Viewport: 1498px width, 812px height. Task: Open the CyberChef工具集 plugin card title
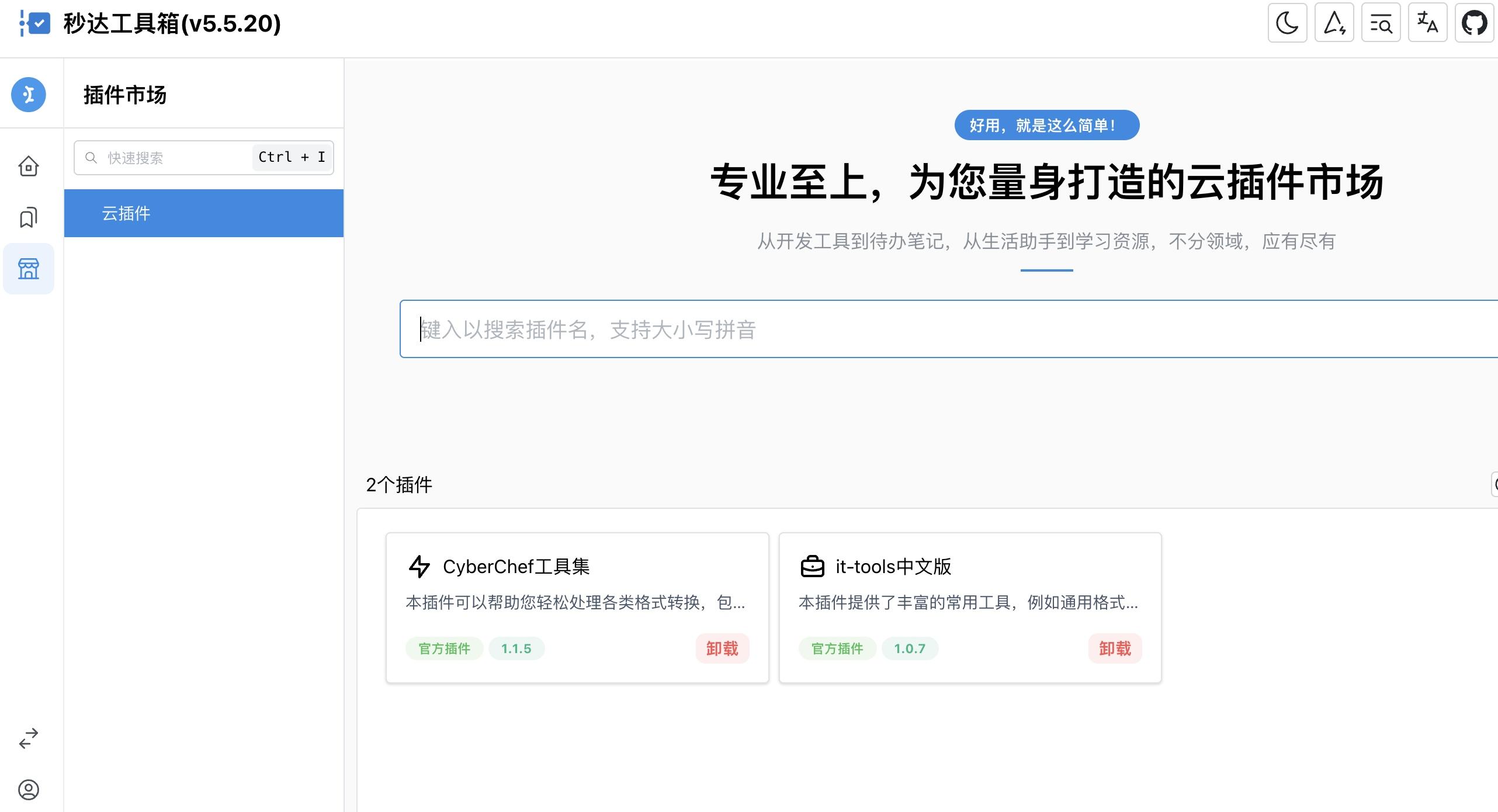click(516, 567)
